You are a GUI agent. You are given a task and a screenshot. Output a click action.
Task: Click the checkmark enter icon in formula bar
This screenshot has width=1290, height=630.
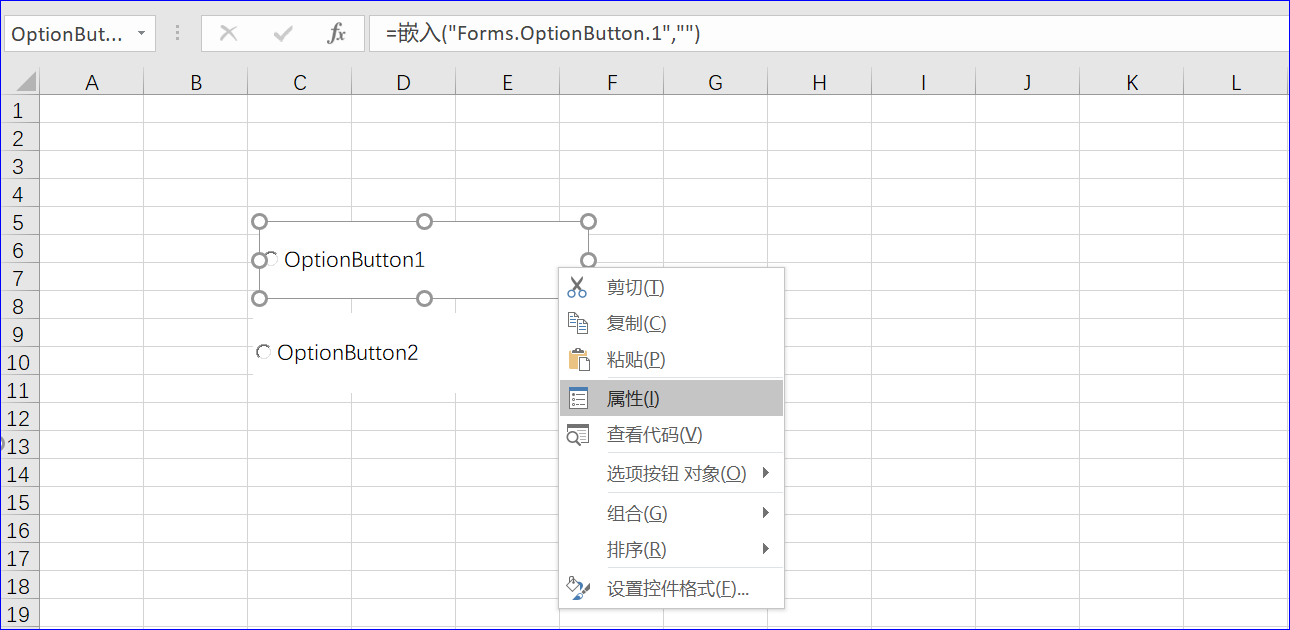pyautogui.click(x=282, y=32)
